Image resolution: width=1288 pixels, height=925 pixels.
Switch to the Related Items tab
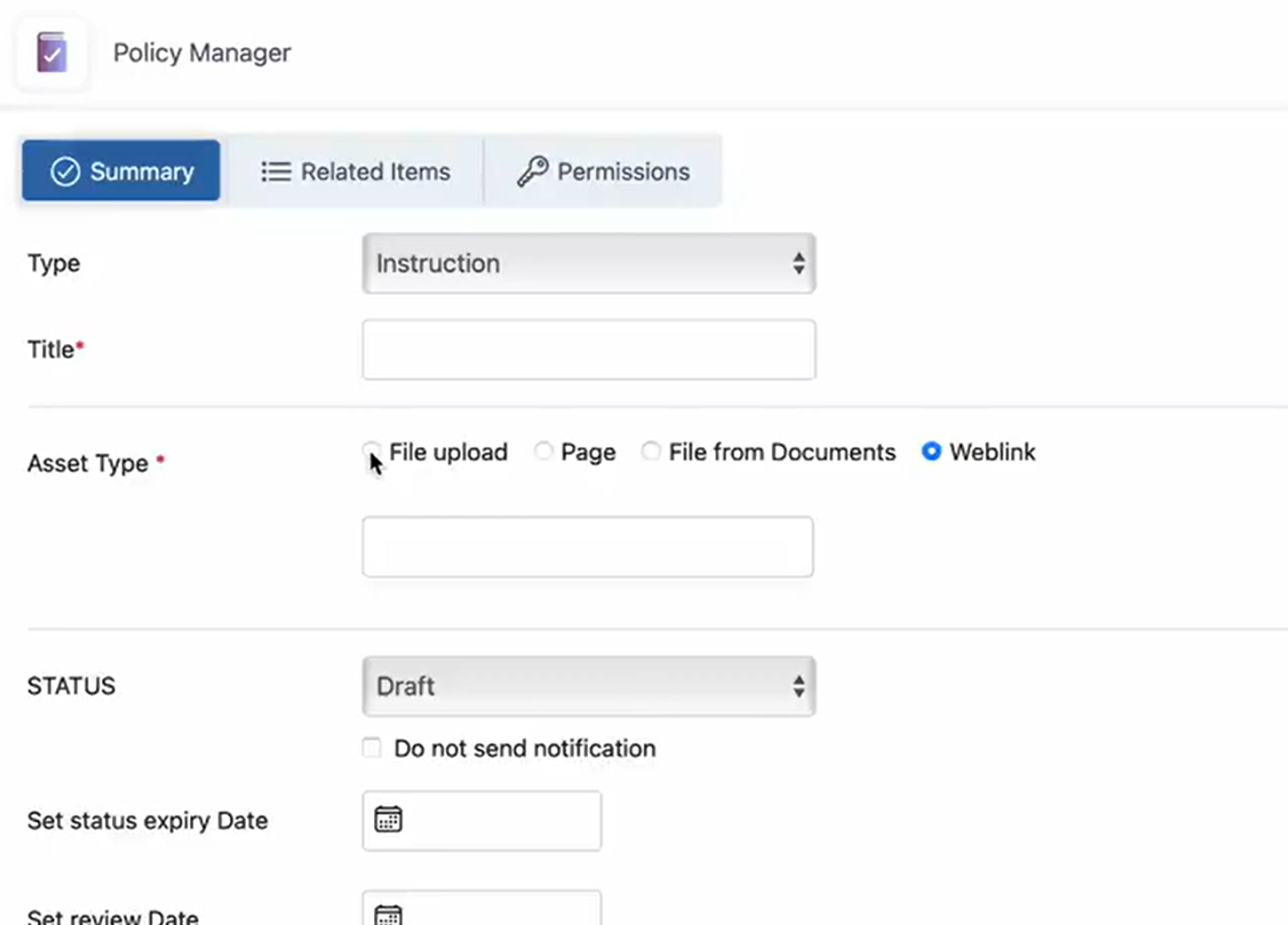[356, 171]
